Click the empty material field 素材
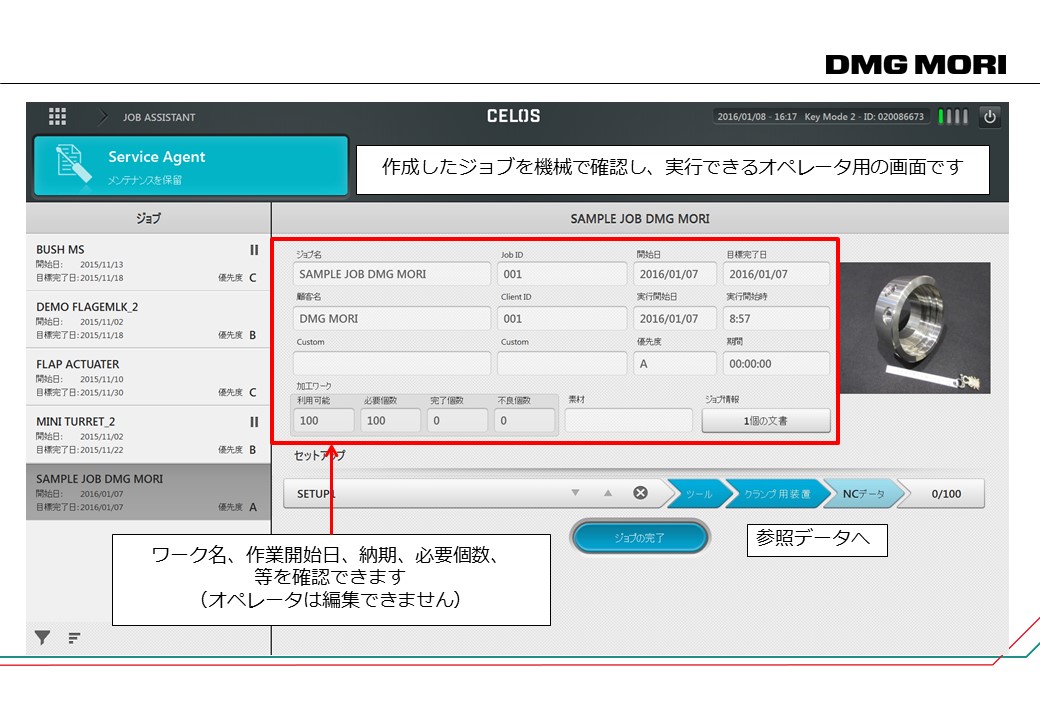The height and width of the screenshot is (720, 1040). click(x=629, y=420)
